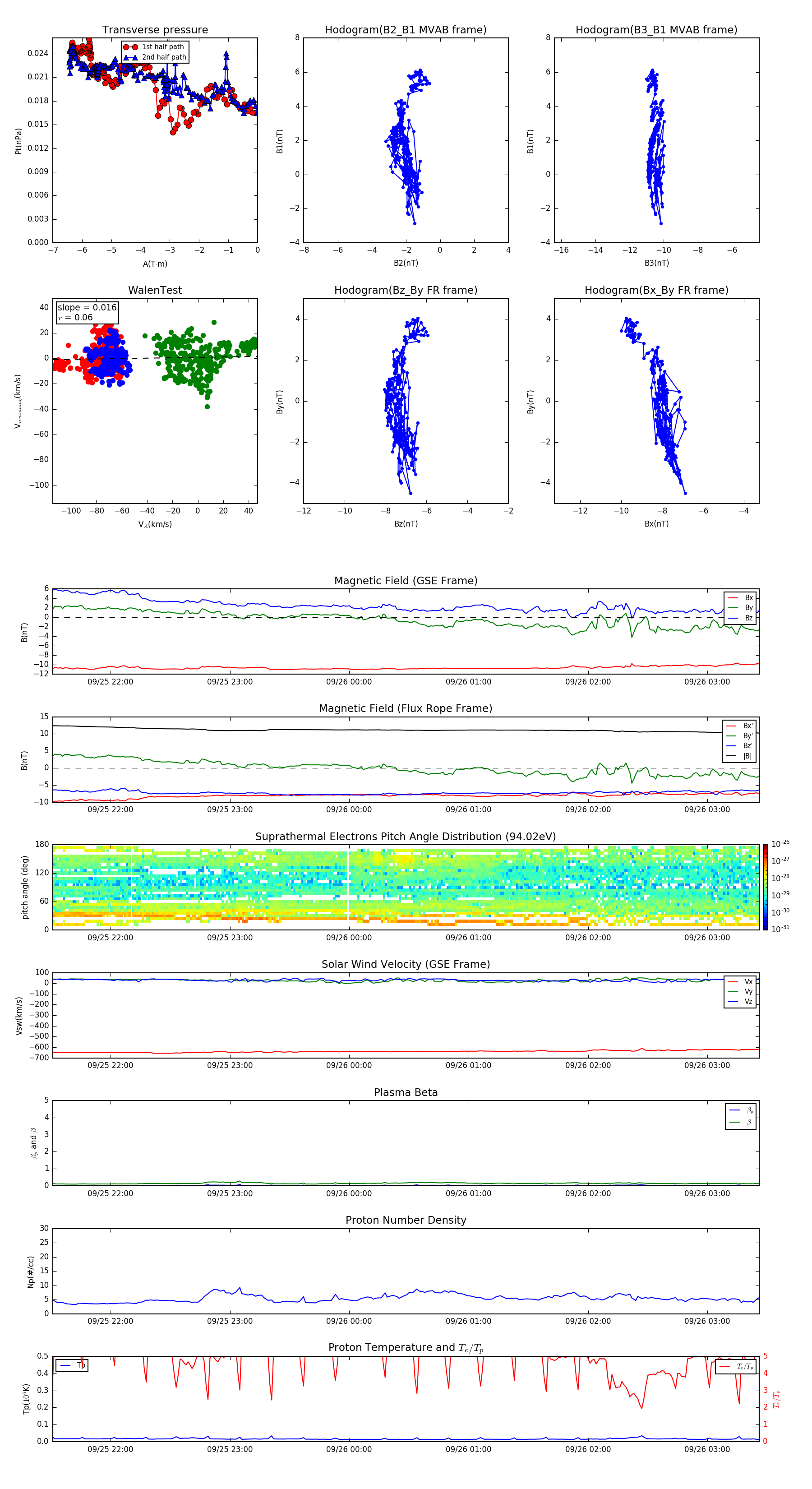Click the 'Pt(nPa)' y-axis label
Screen dimensions: 812x1489
pos(18,141)
